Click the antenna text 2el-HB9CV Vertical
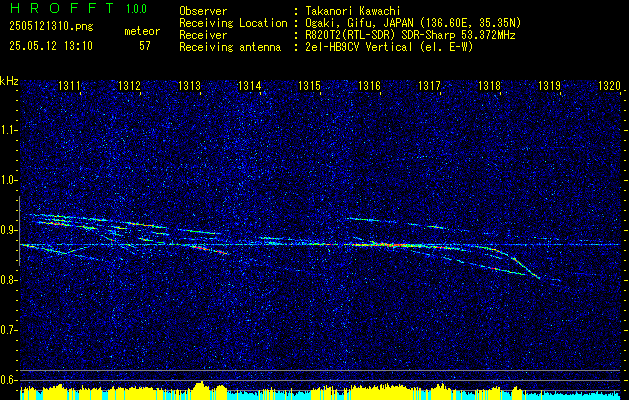The height and width of the screenshot is (400, 629). point(359,47)
